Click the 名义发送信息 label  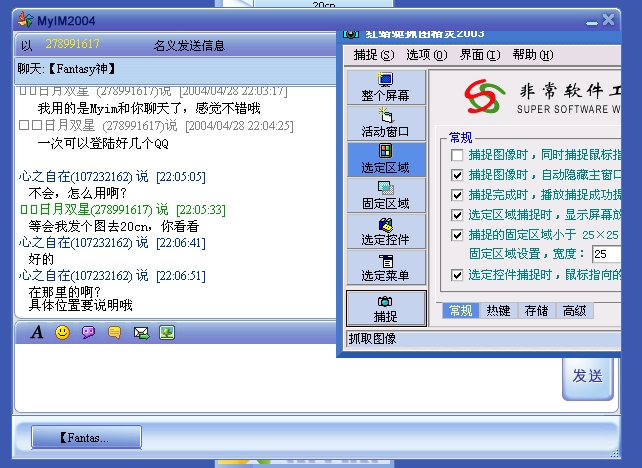(x=189, y=45)
